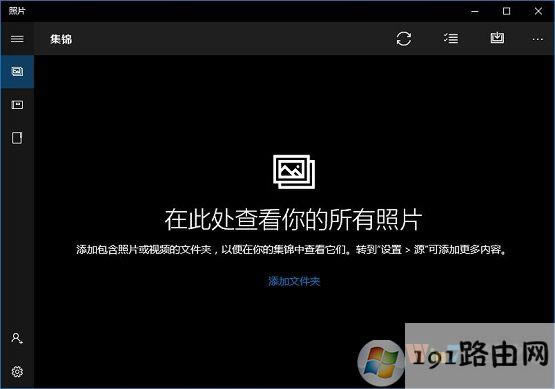The height and width of the screenshot is (389, 555).
Task: Open the hamburger navigation menu
Action: point(17,39)
